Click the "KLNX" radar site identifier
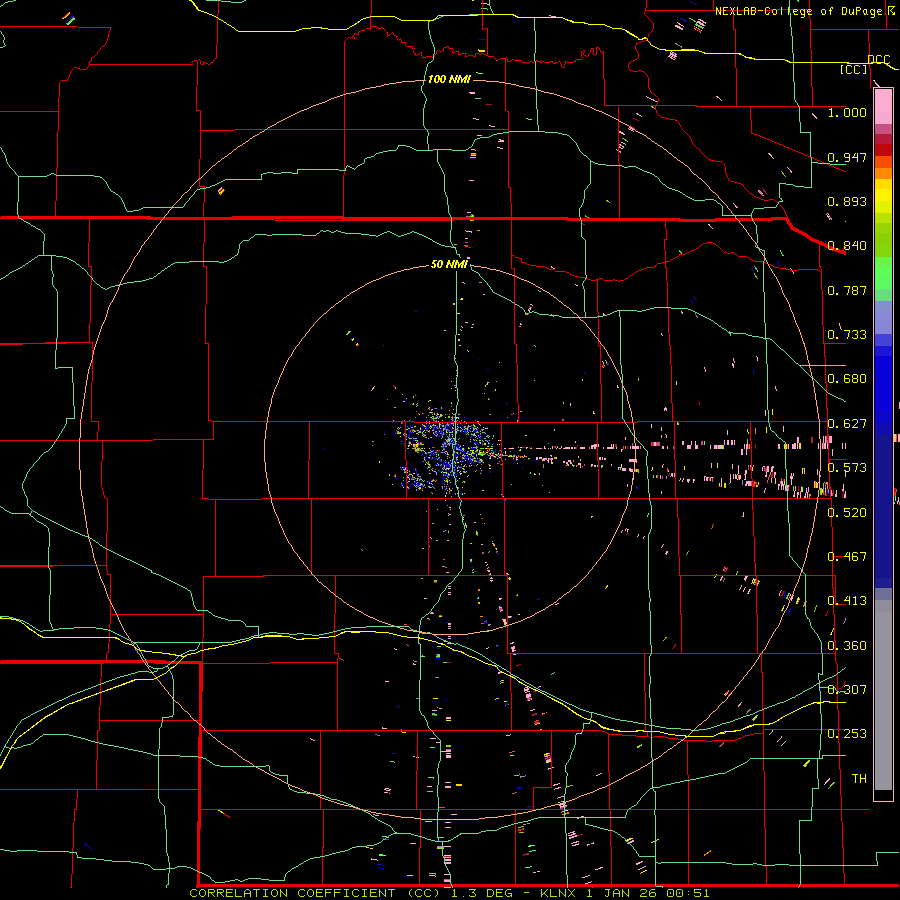The width and height of the screenshot is (900, 900). (x=557, y=893)
